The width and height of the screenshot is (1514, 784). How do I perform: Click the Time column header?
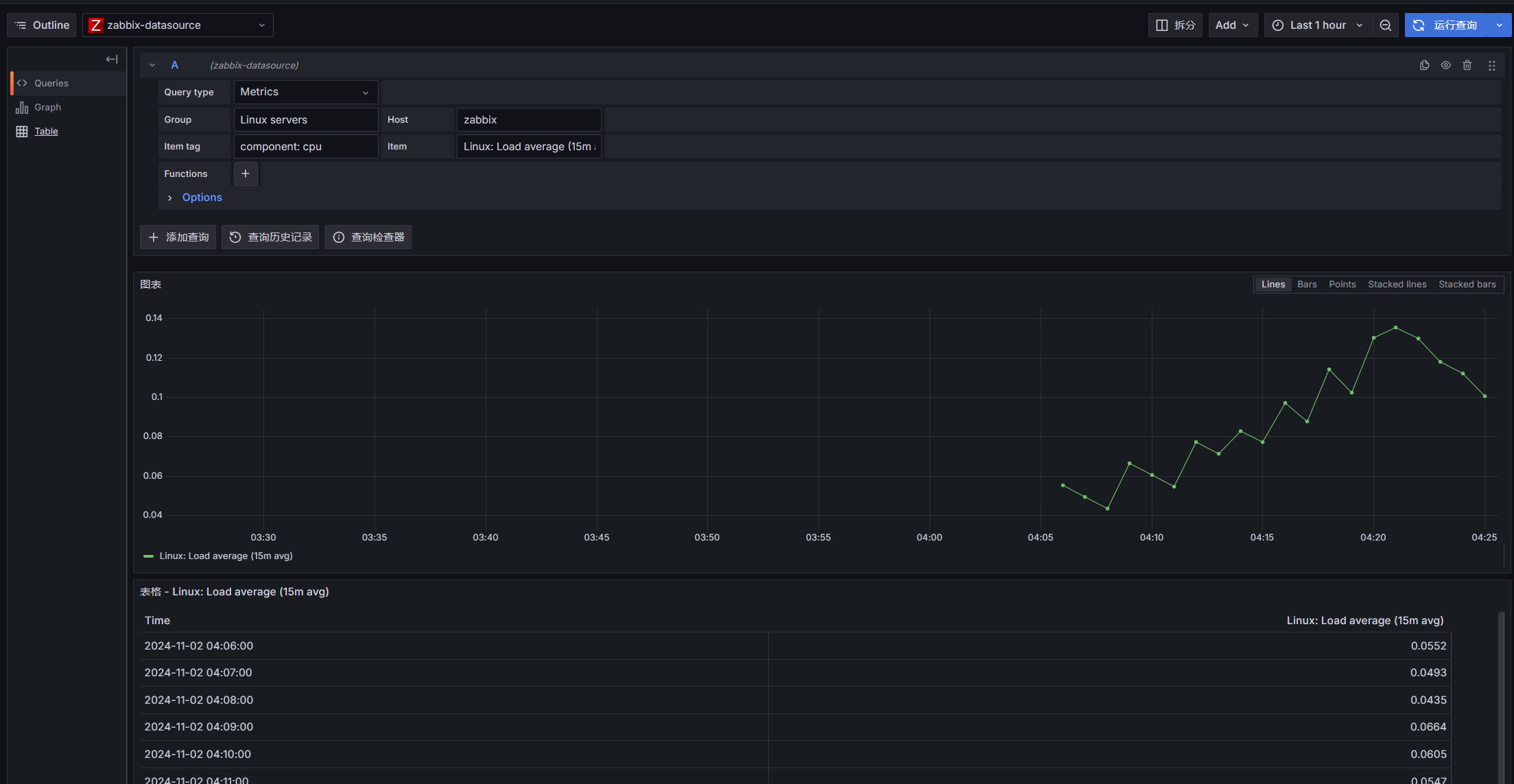click(157, 621)
